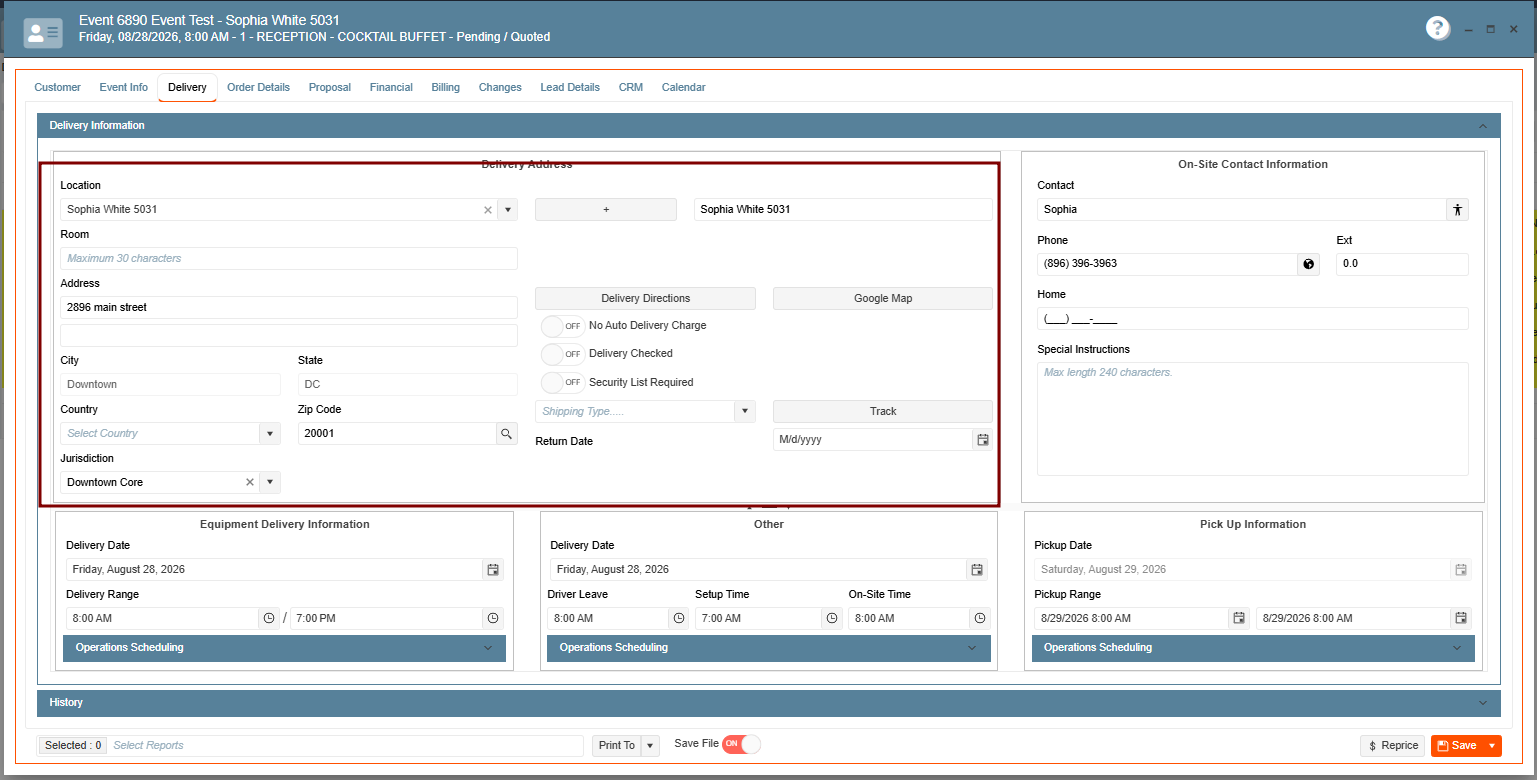Expand Operations Scheduling under Equipment Delivery Information

click(x=284, y=648)
